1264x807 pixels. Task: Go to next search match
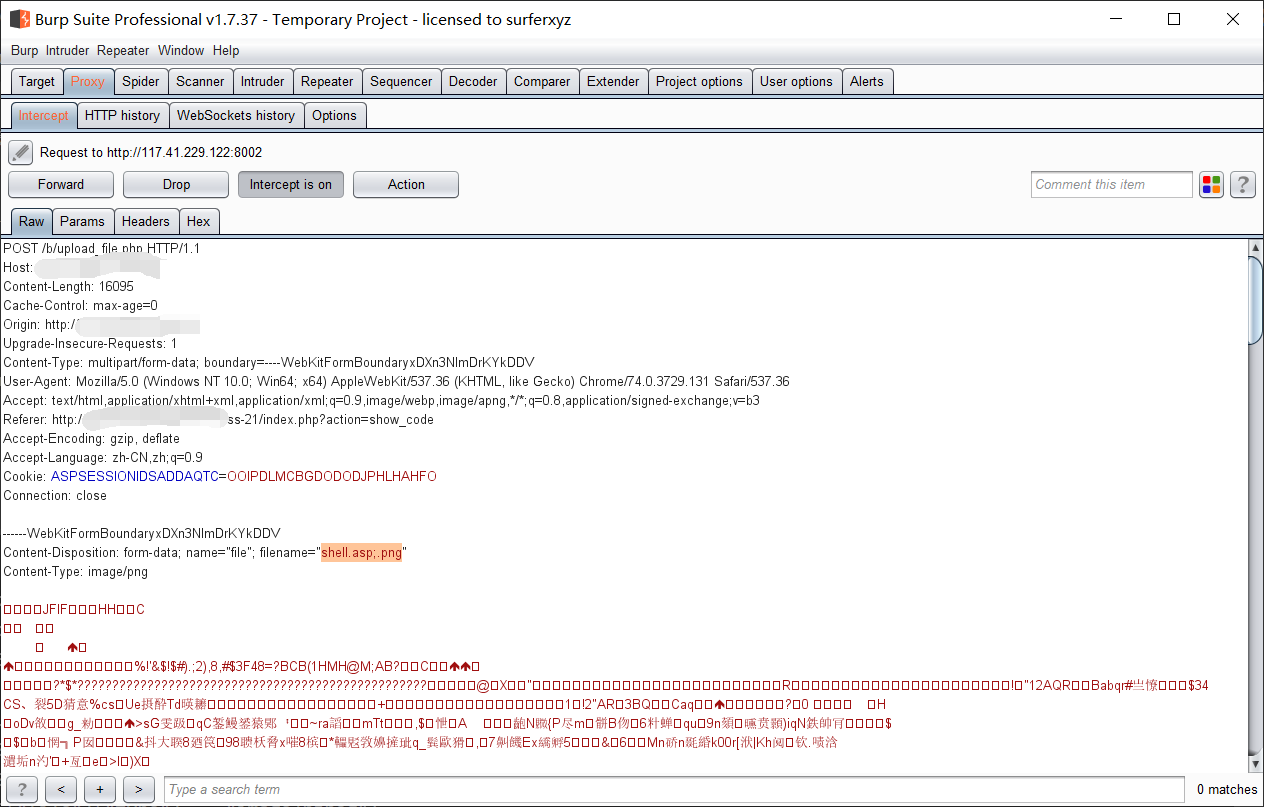[139, 789]
